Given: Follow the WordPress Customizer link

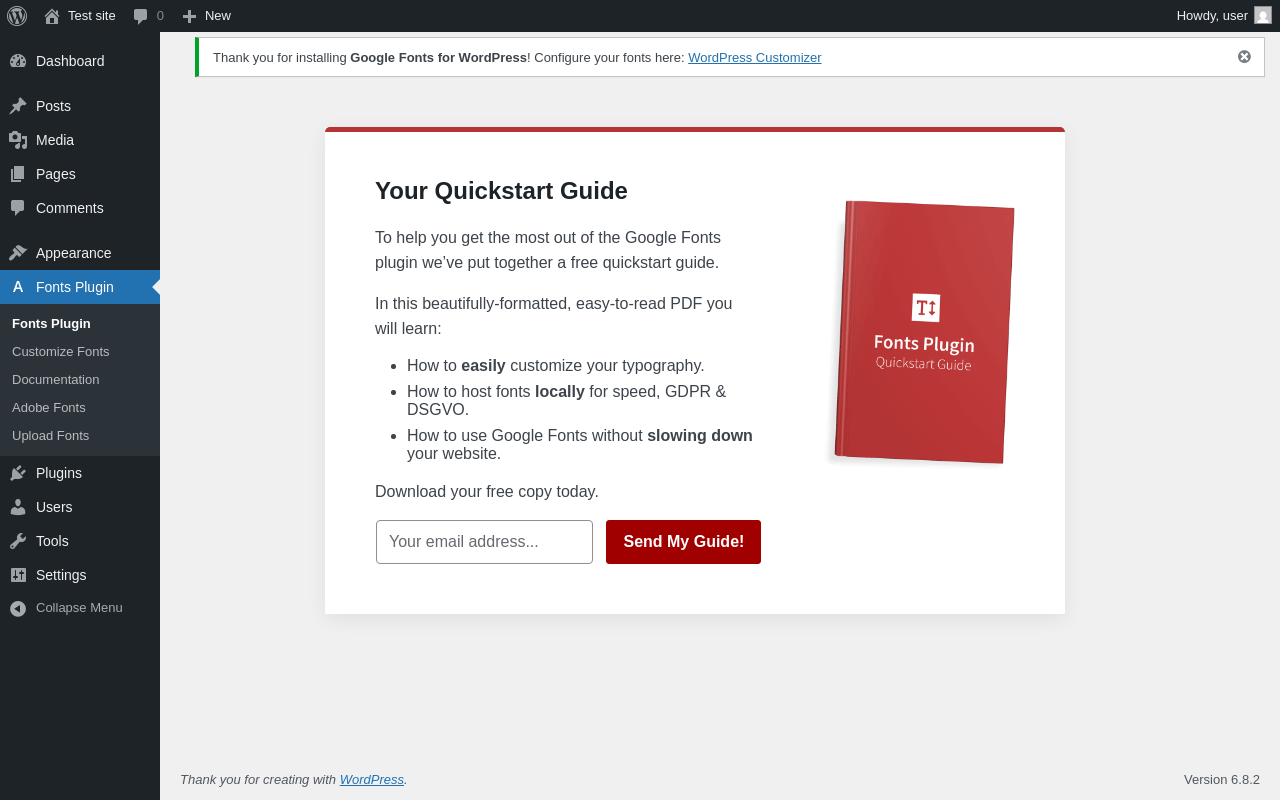Looking at the screenshot, I should [x=755, y=58].
